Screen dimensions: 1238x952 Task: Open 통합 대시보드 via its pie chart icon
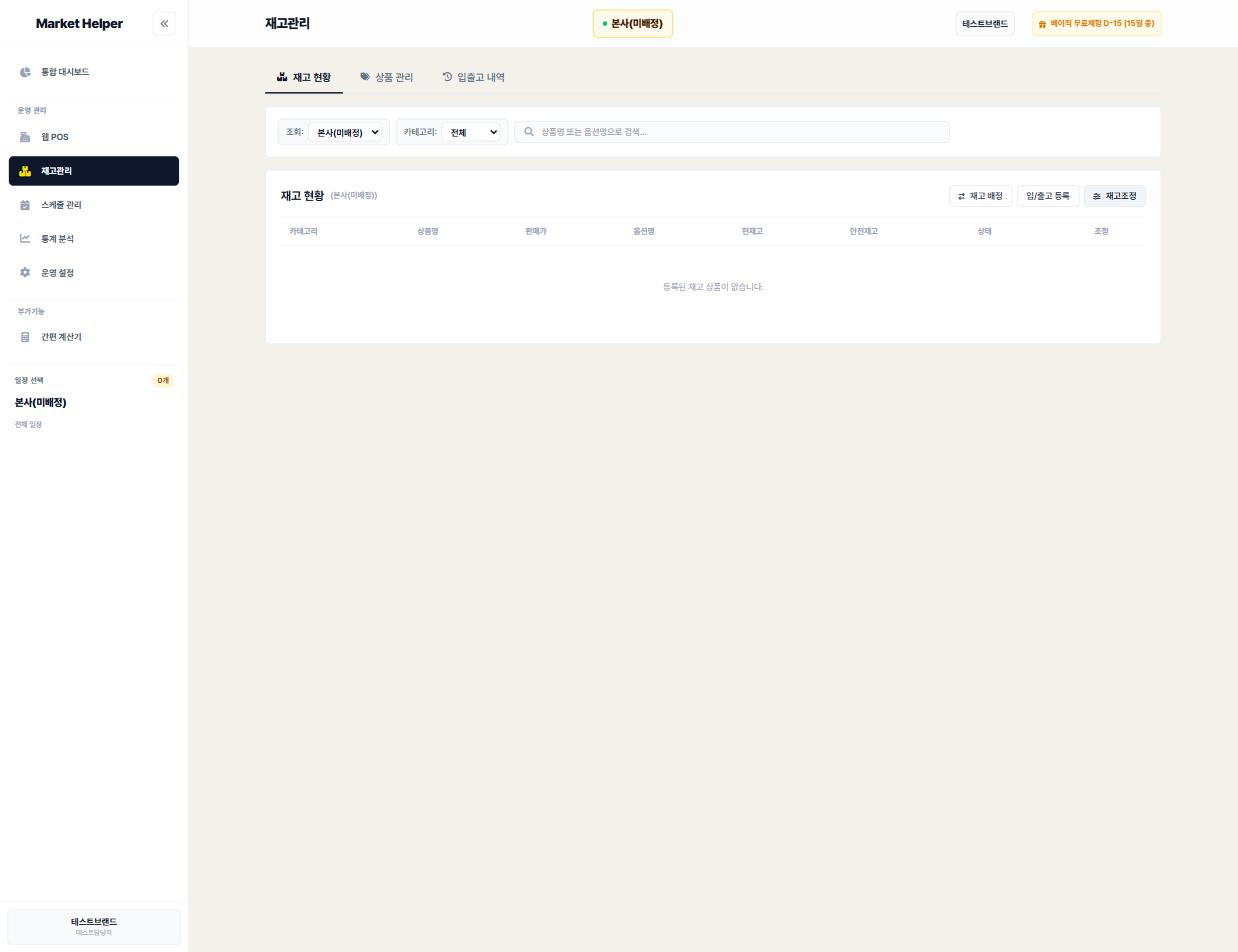coord(25,72)
